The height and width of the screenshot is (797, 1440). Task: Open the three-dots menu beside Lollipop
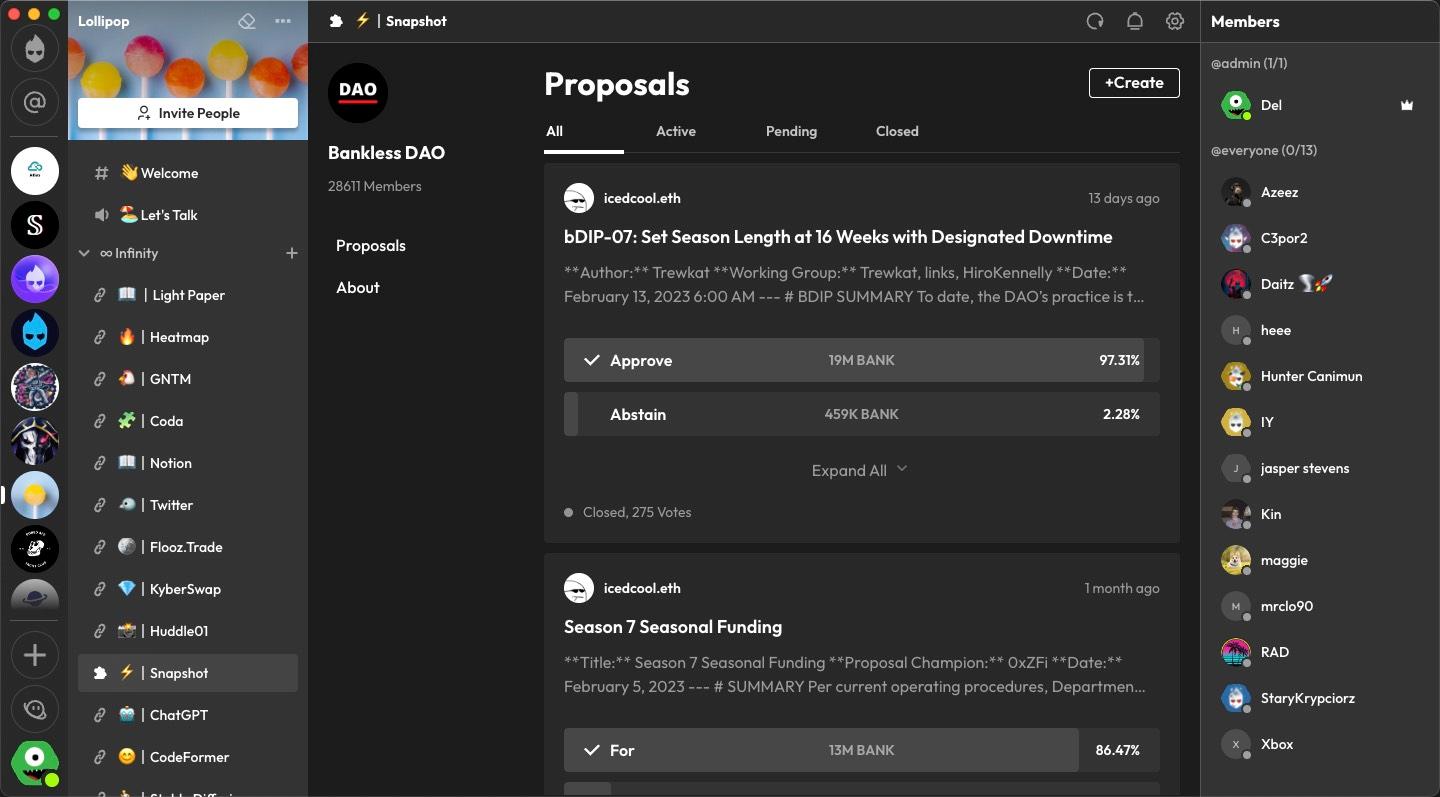[283, 21]
